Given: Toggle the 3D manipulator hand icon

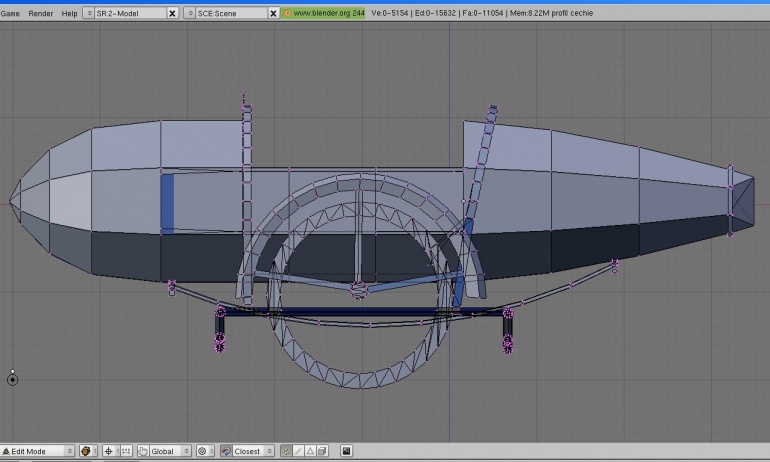Looking at the screenshot, I should point(143,451).
